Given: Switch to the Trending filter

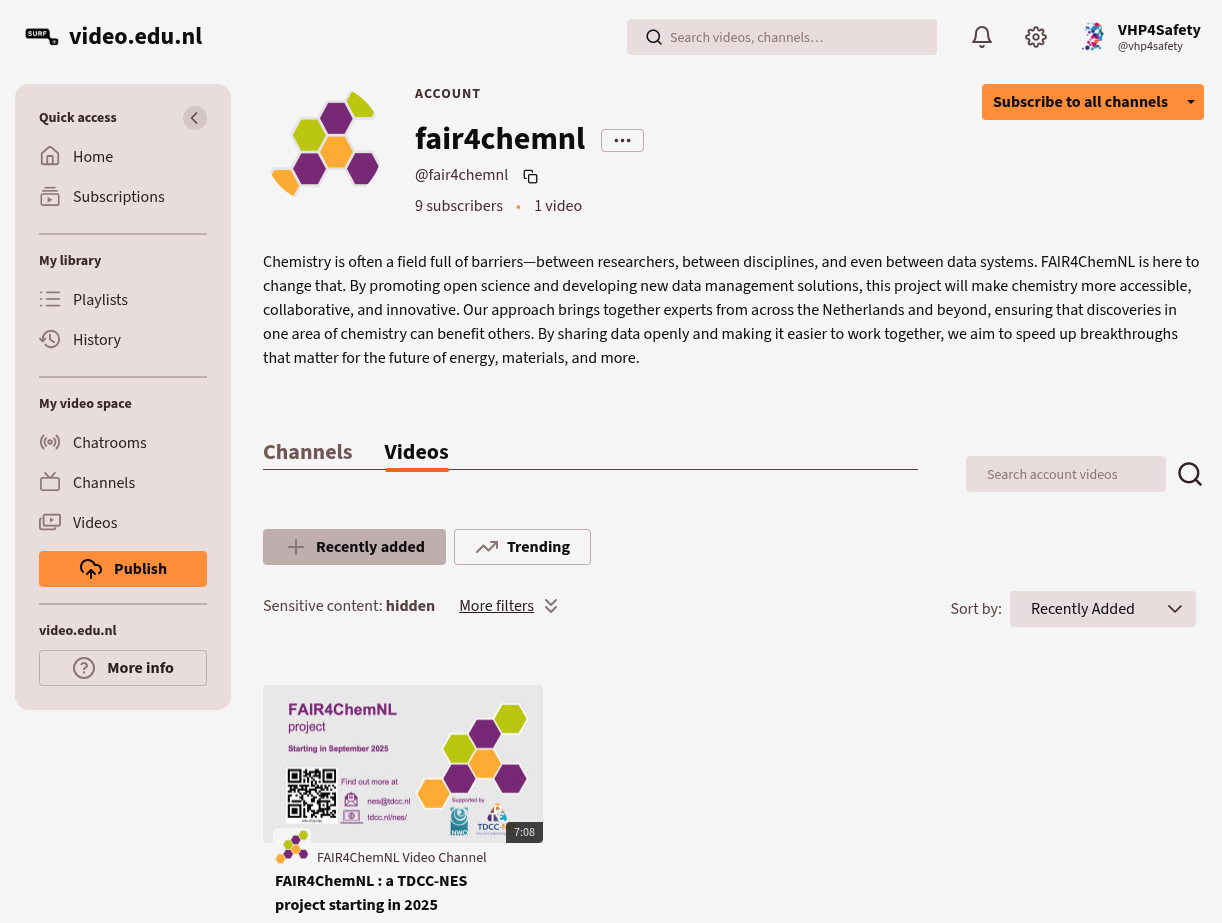Looking at the screenshot, I should [x=522, y=547].
